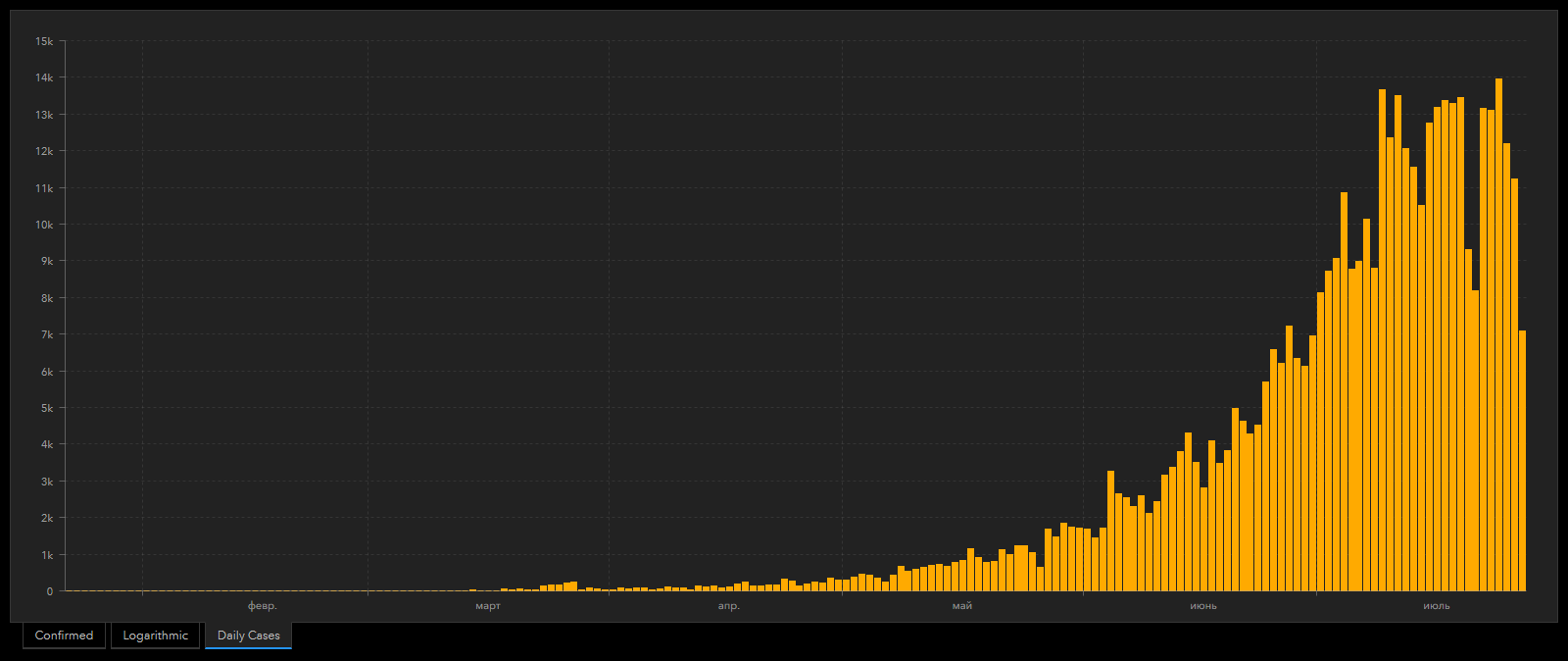Click the 12k y-axis label
The height and width of the screenshot is (661, 1568).
(44, 151)
